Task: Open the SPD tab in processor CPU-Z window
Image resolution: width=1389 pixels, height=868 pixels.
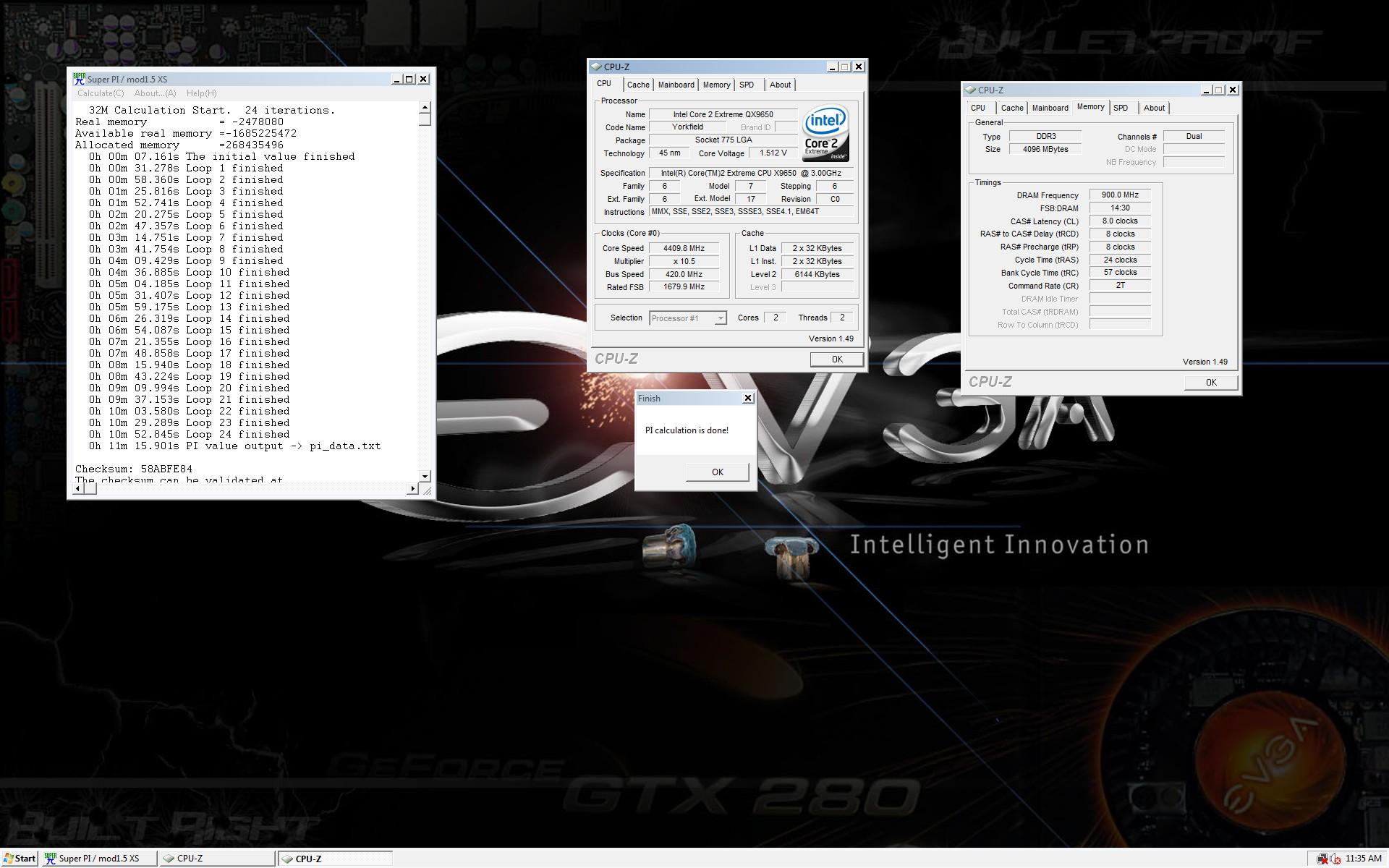Action: tap(747, 85)
